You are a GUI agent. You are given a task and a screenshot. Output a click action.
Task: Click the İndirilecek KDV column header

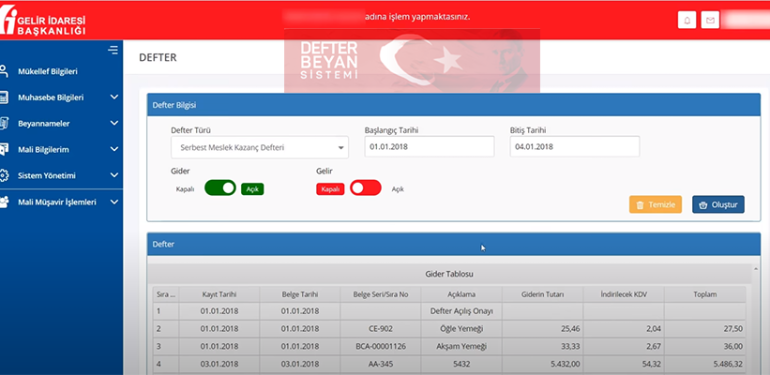[624, 295]
